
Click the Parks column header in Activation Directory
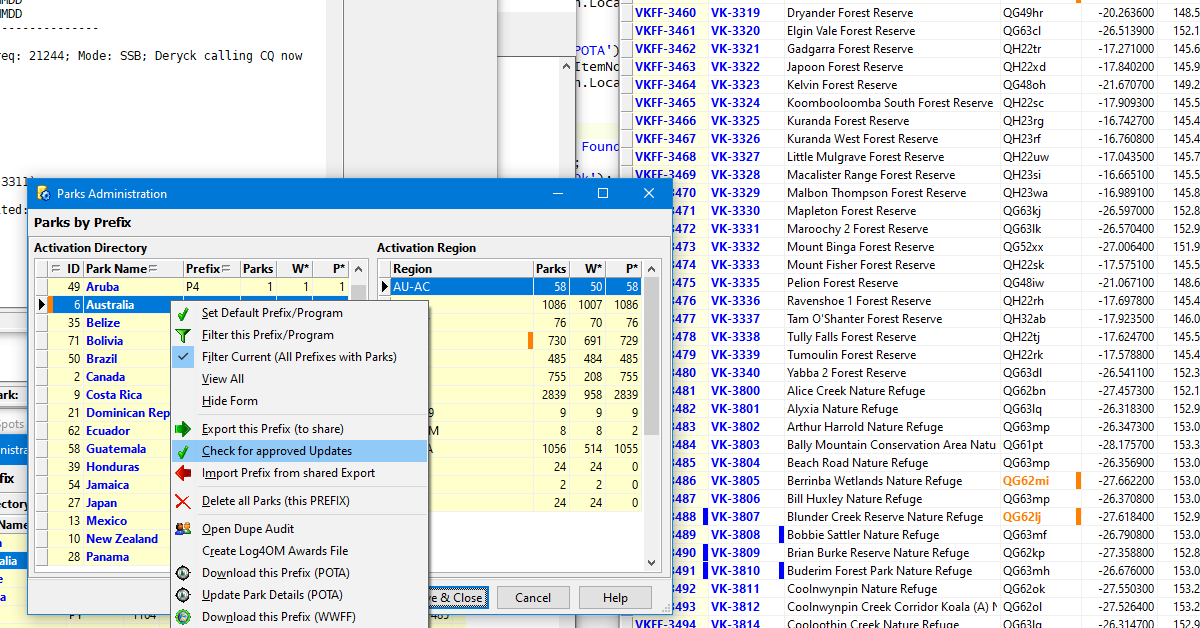click(x=258, y=269)
